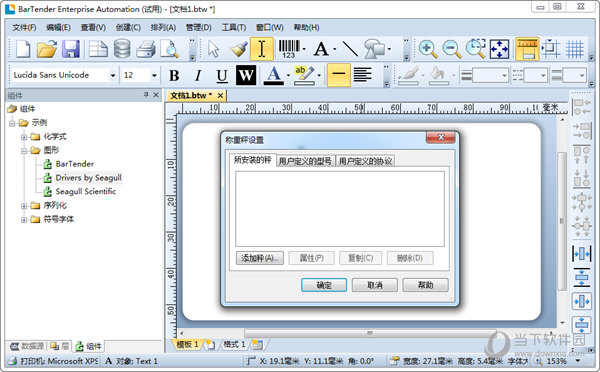Confirm dialog with 确定 button
This screenshot has width=600, height=372.
pyautogui.click(x=324, y=285)
